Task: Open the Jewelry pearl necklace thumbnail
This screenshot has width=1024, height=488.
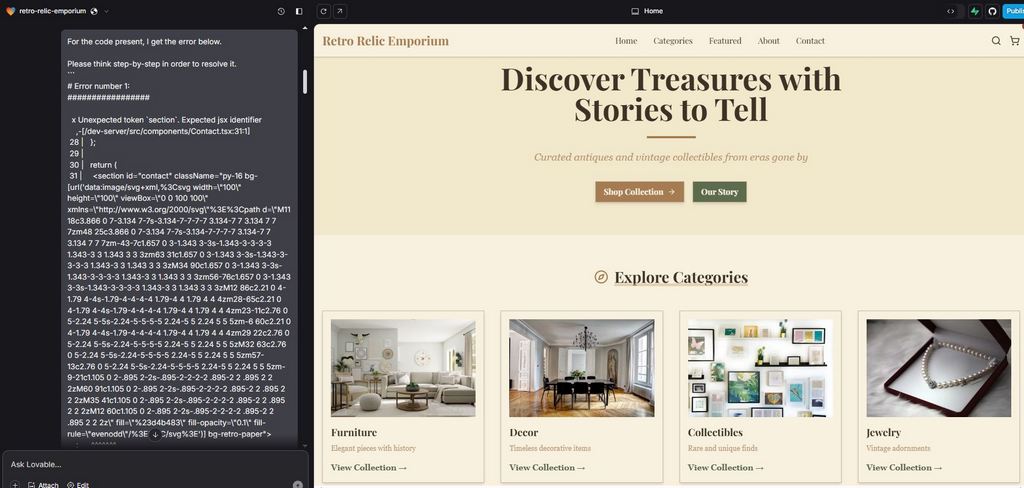Action: [938, 368]
